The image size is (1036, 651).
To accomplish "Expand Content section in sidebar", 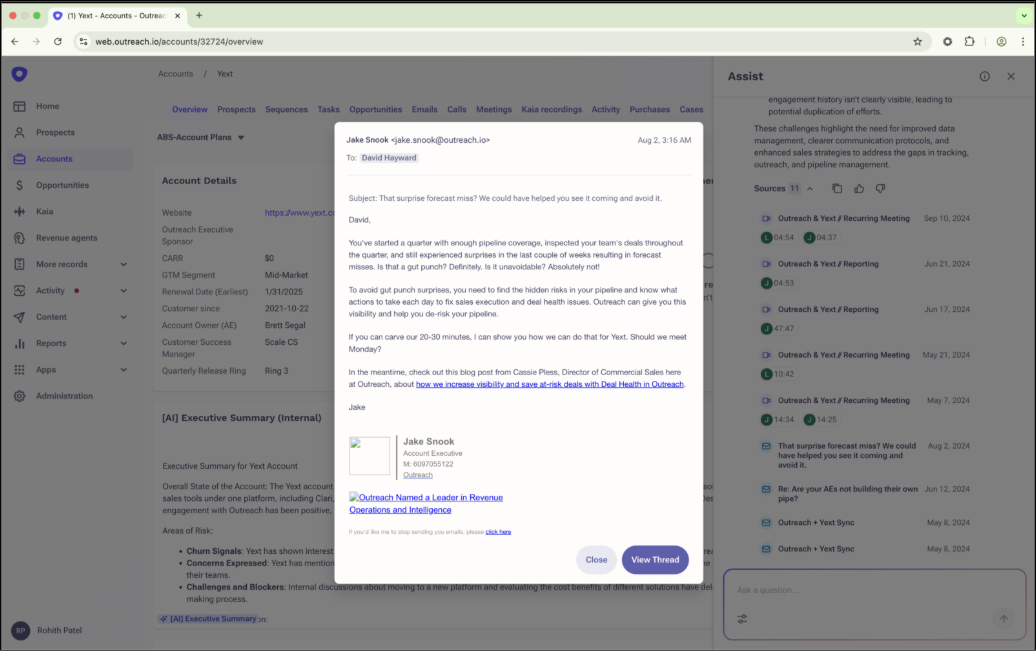I will [124, 317].
